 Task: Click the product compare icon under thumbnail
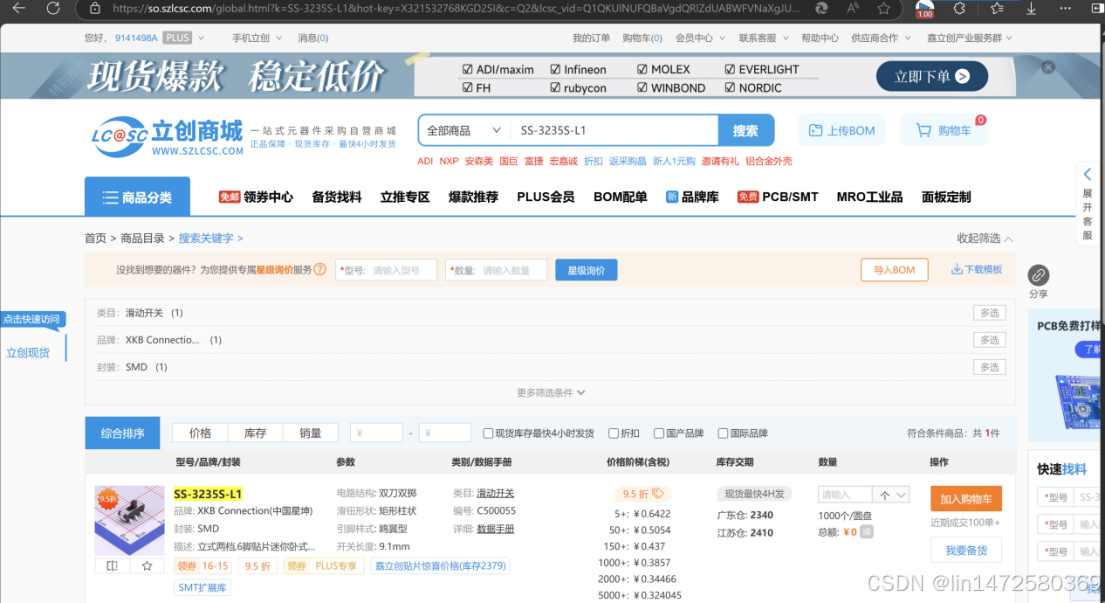pos(112,566)
